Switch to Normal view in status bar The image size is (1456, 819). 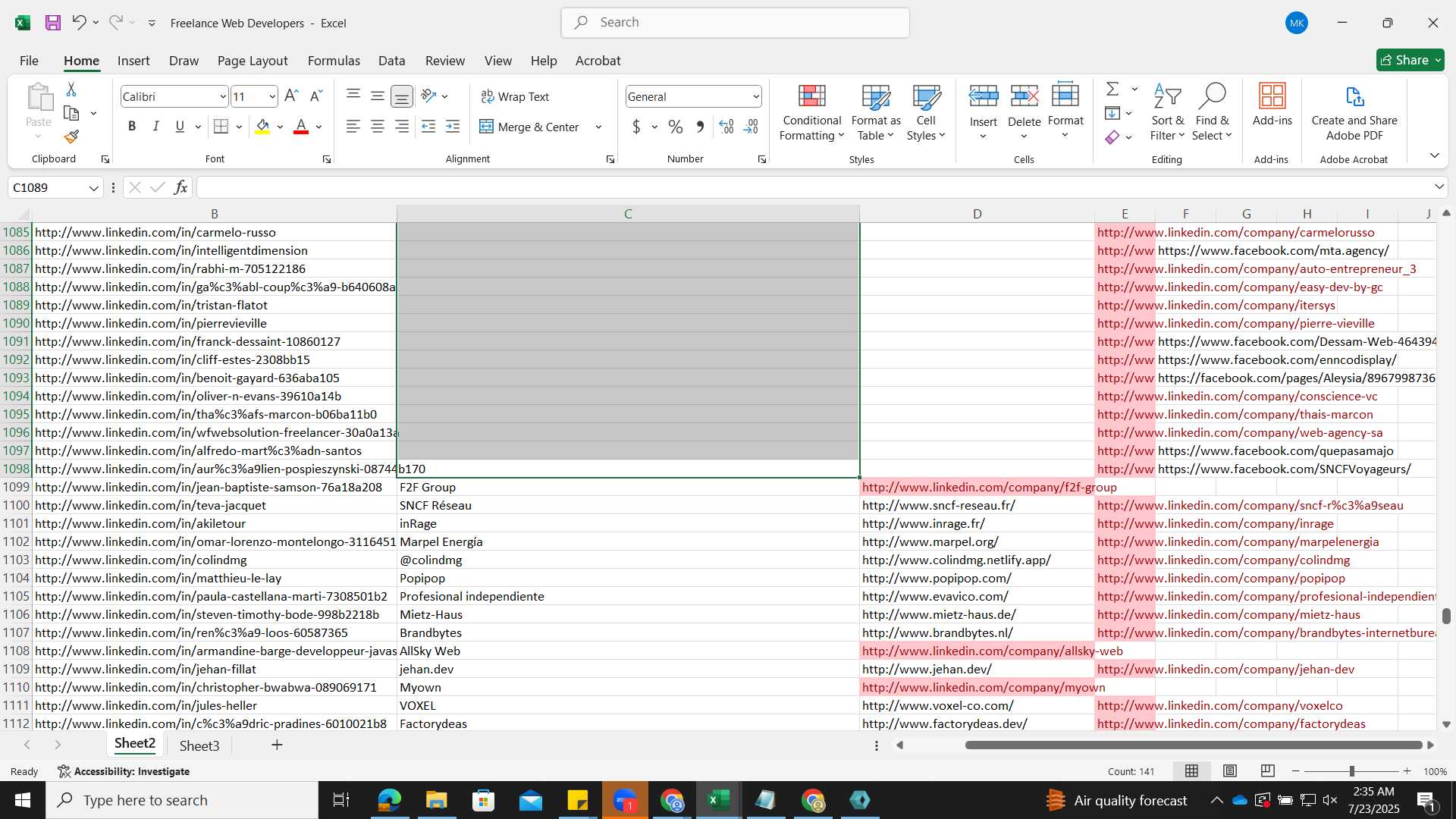(1192, 771)
